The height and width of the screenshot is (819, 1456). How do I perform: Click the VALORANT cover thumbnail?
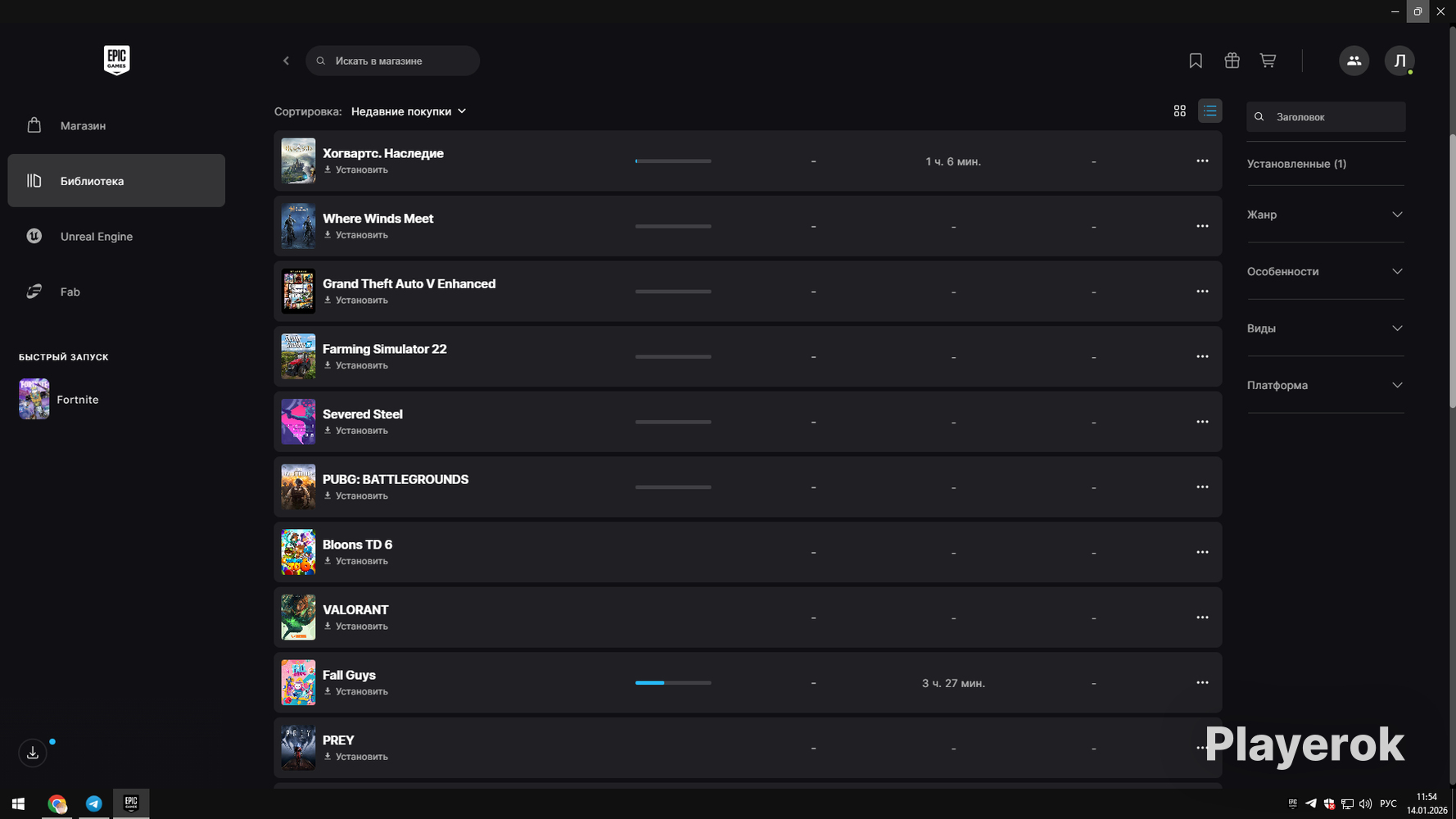click(x=298, y=618)
